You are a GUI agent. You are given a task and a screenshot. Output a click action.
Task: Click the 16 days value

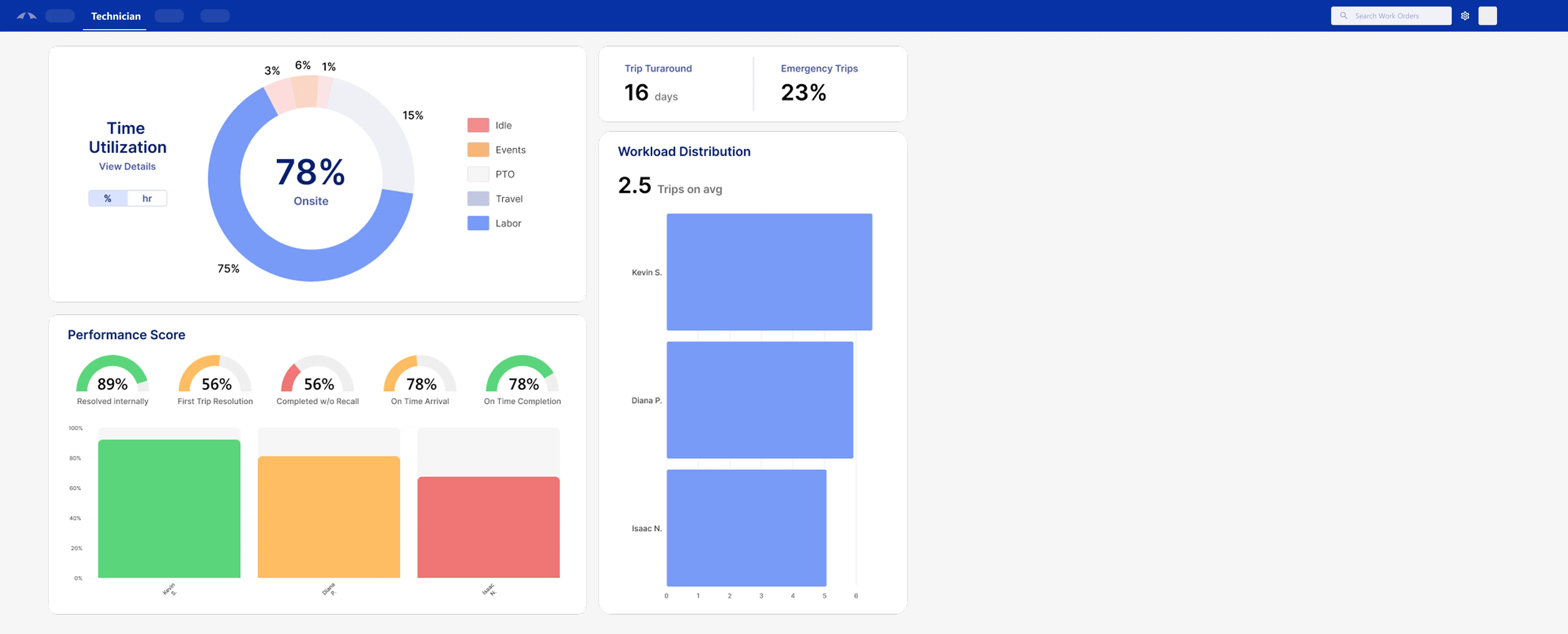pos(651,93)
